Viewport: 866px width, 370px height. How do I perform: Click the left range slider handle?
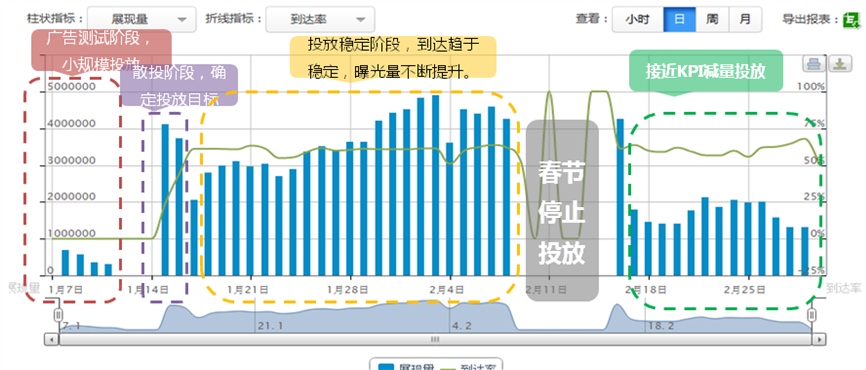coord(58,315)
